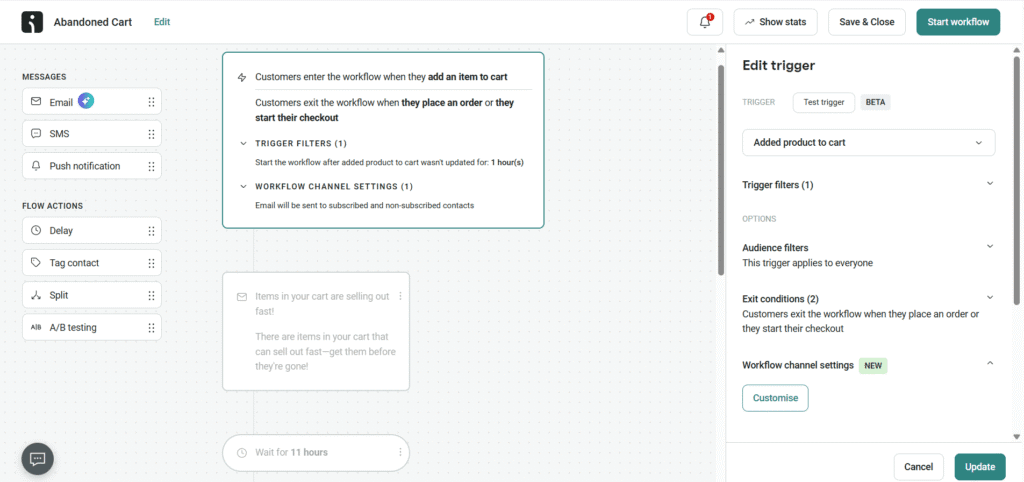Select the Email message block
The image size is (1024, 482).
pyautogui.click(x=91, y=102)
